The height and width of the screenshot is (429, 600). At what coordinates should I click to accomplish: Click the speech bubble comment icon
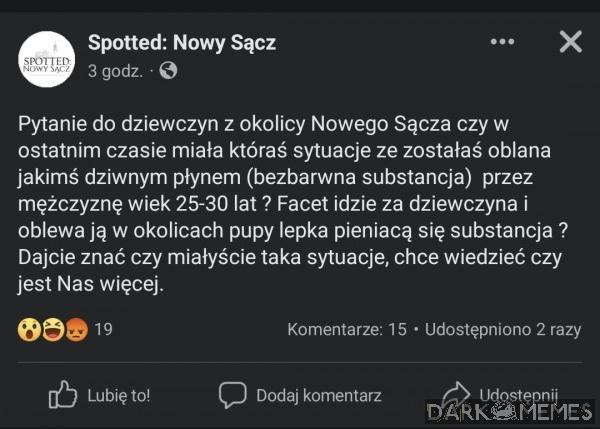[232, 395]
